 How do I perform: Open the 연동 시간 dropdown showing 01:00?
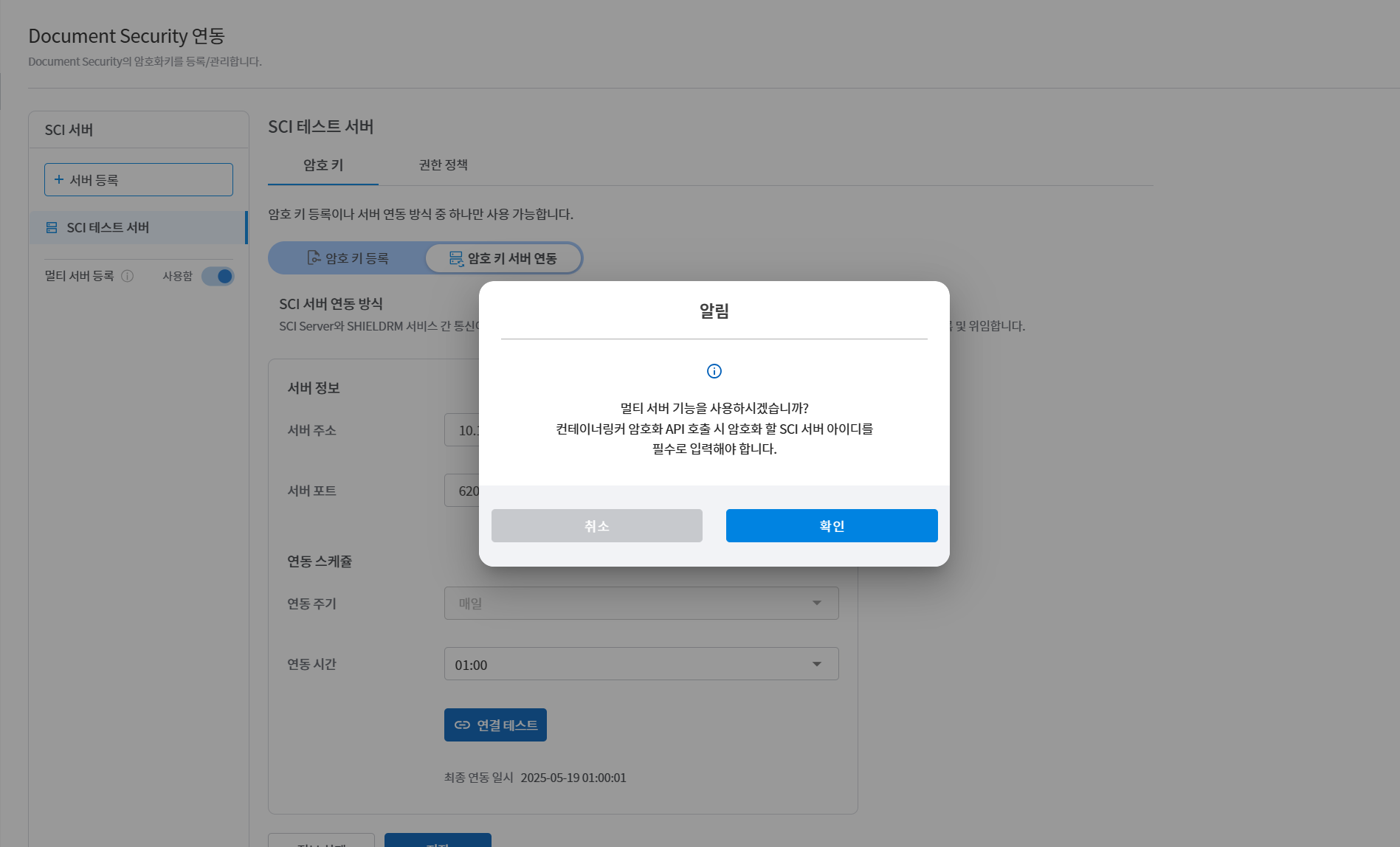click(641, 664)
